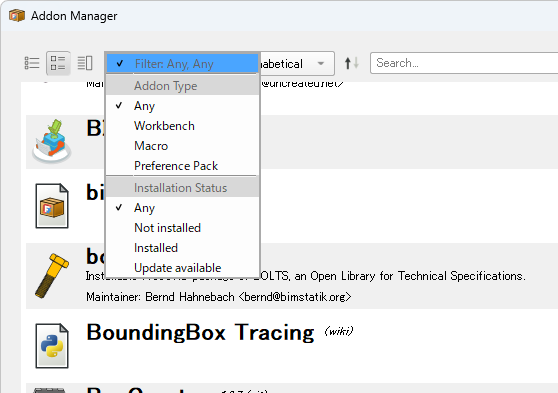The width and height of the screenshot is (558, 393).
Task: Click the BOLTS Open Library description text
Action: 305,276
